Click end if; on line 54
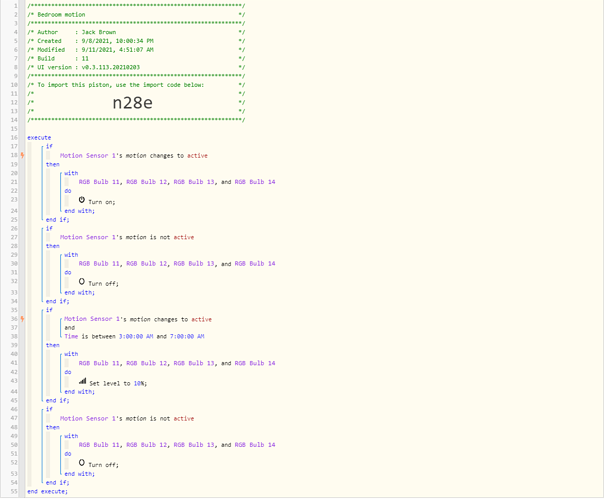 tap(58, 483)
